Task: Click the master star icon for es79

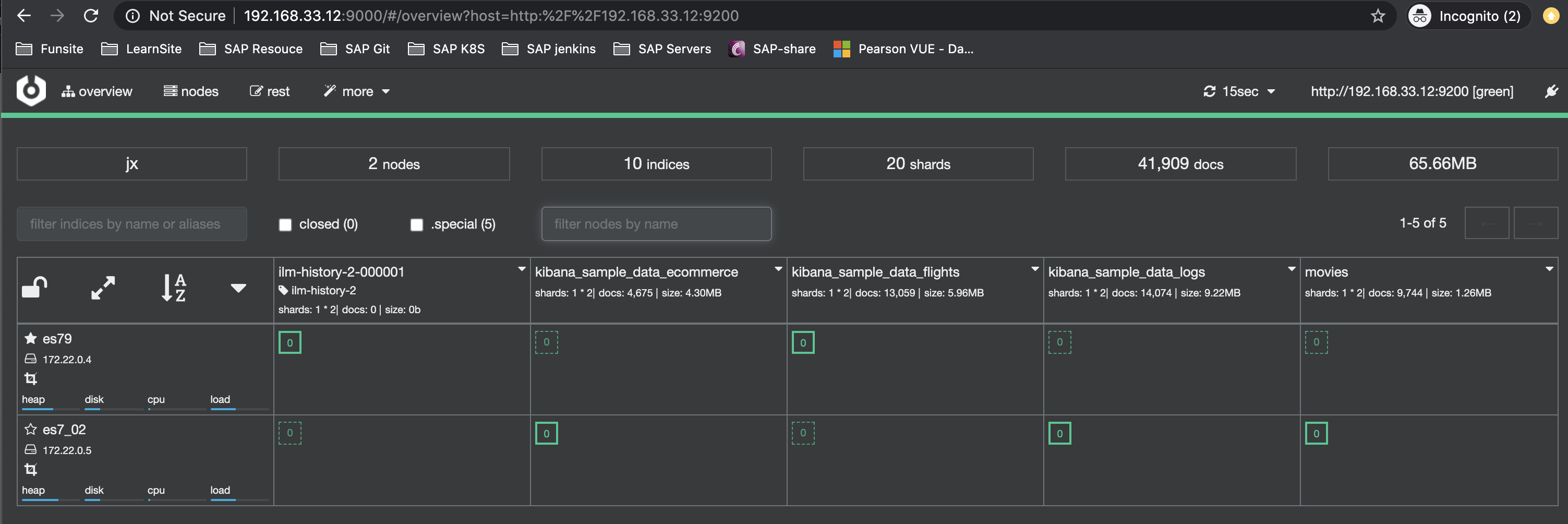Action: point(30,338)
